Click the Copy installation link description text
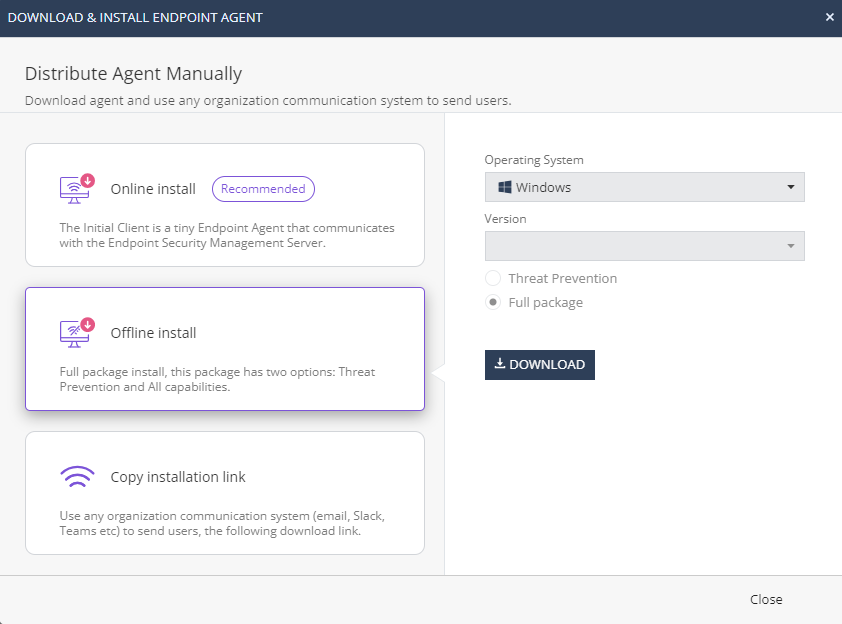The height and width of the screenshot is (624, 842). [x=222, y=523]
